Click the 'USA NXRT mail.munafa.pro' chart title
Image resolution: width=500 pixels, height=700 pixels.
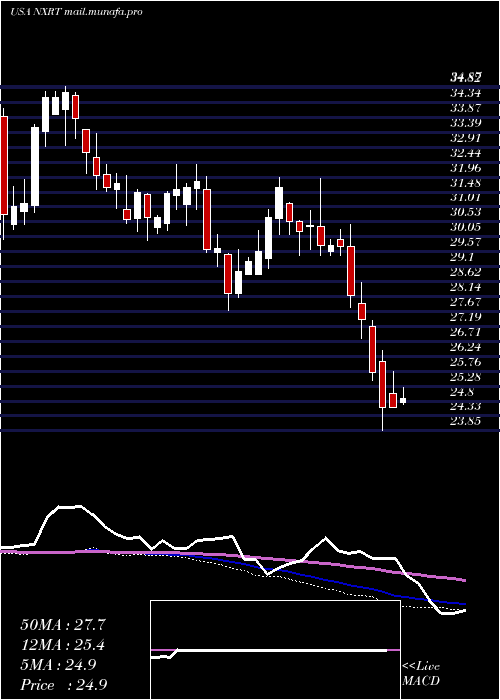tap(76, 12)
